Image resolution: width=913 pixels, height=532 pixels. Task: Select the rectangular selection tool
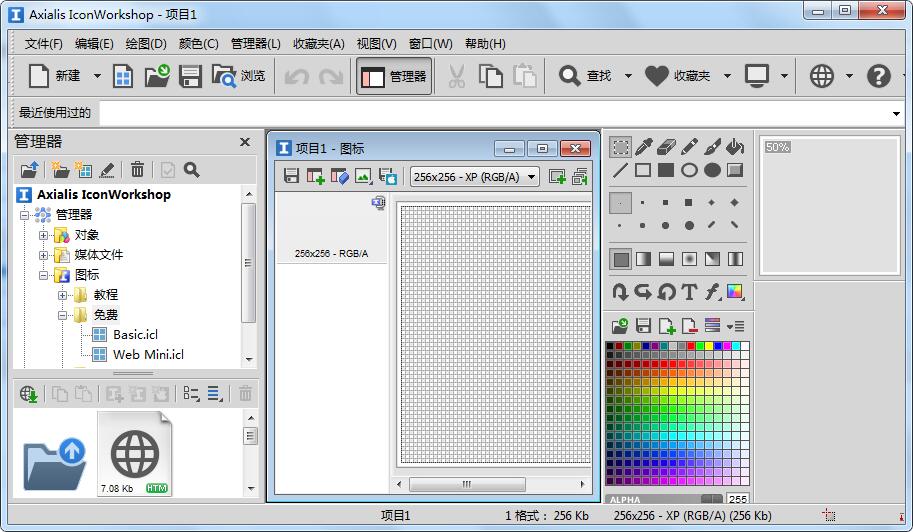(621, 147)
